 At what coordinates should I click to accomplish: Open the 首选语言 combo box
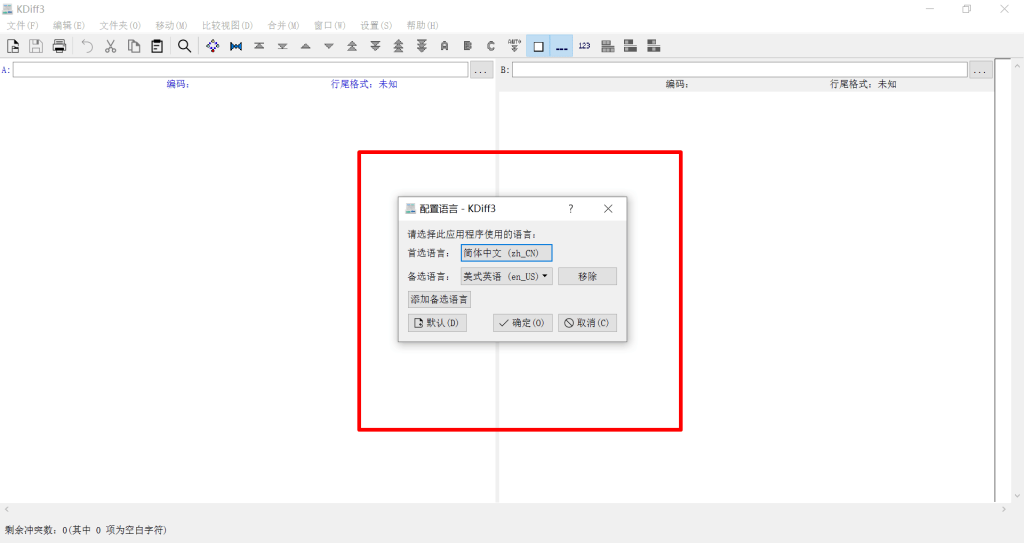pyautogui.click(x=507, y=253)
